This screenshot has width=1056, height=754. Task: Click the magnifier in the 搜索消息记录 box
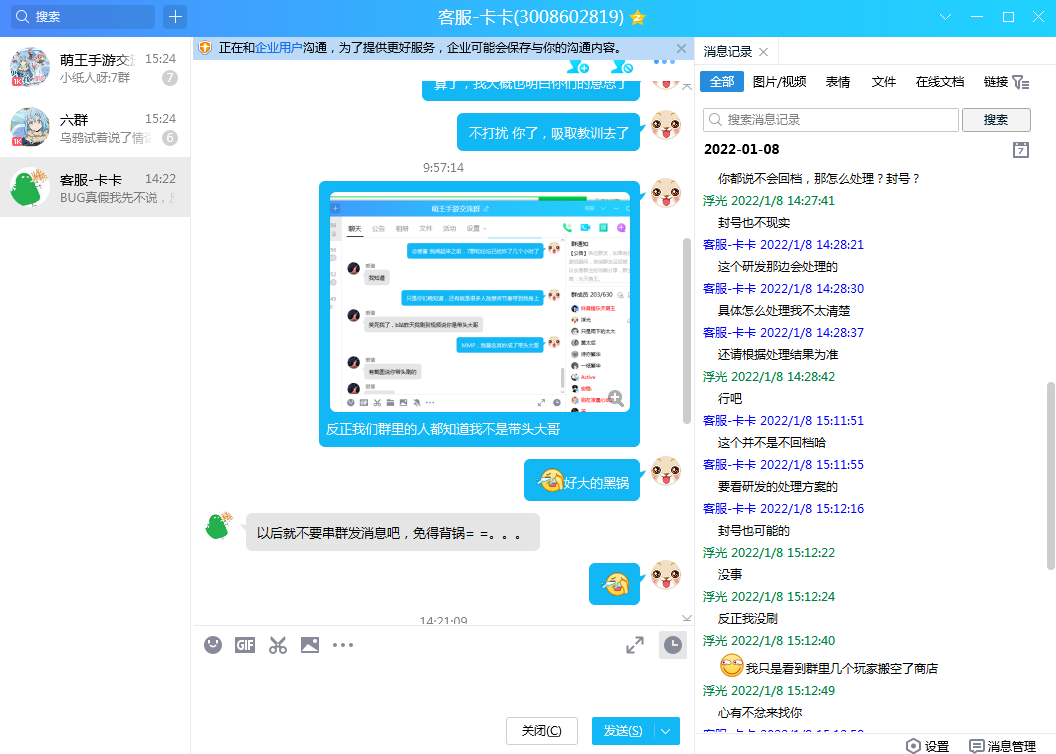pos(715,120)
